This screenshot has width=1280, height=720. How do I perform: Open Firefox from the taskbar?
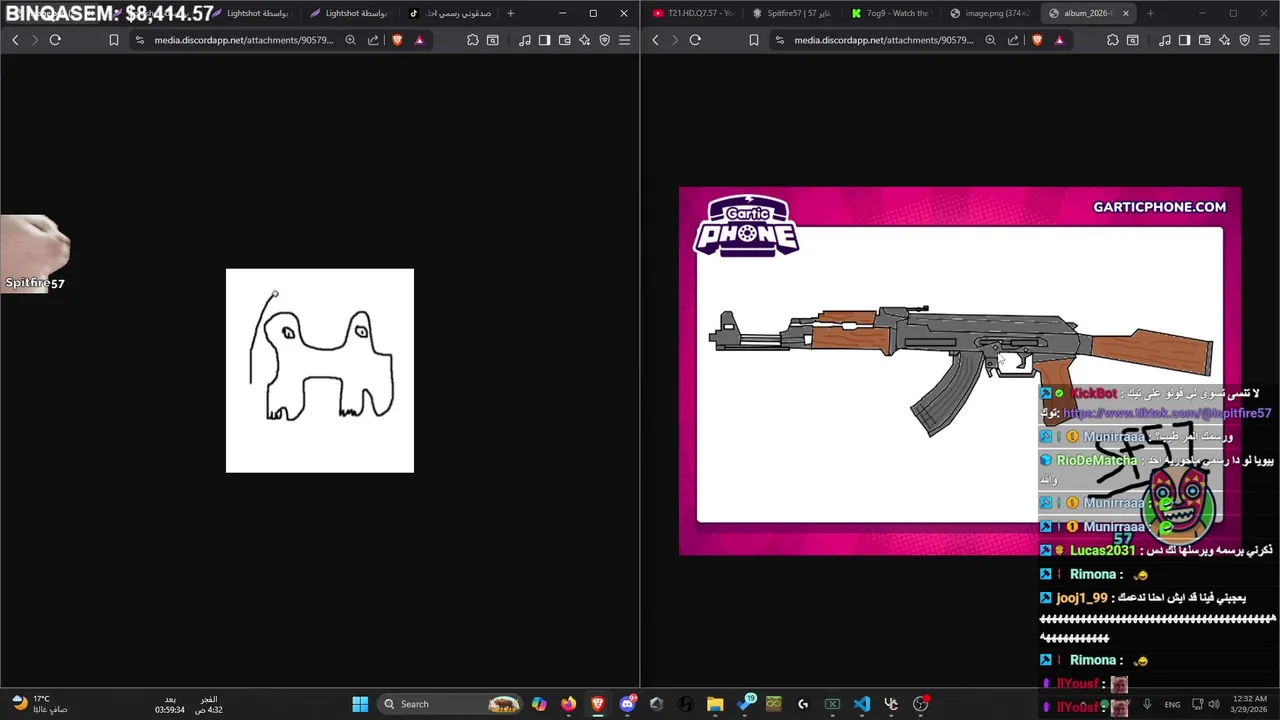pyautogui.click(x=568, y=704)
